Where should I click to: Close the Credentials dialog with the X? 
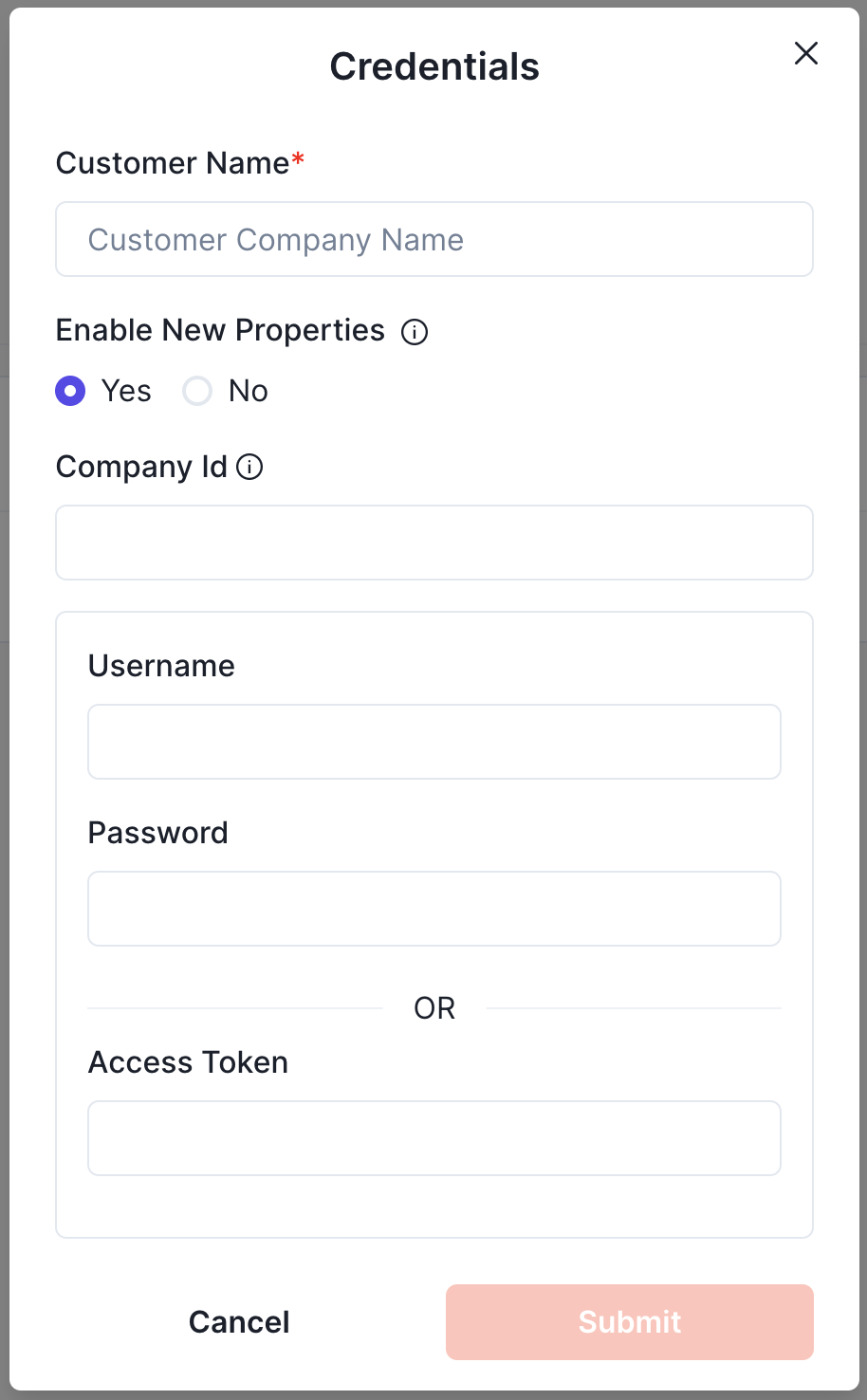point(806,53)
